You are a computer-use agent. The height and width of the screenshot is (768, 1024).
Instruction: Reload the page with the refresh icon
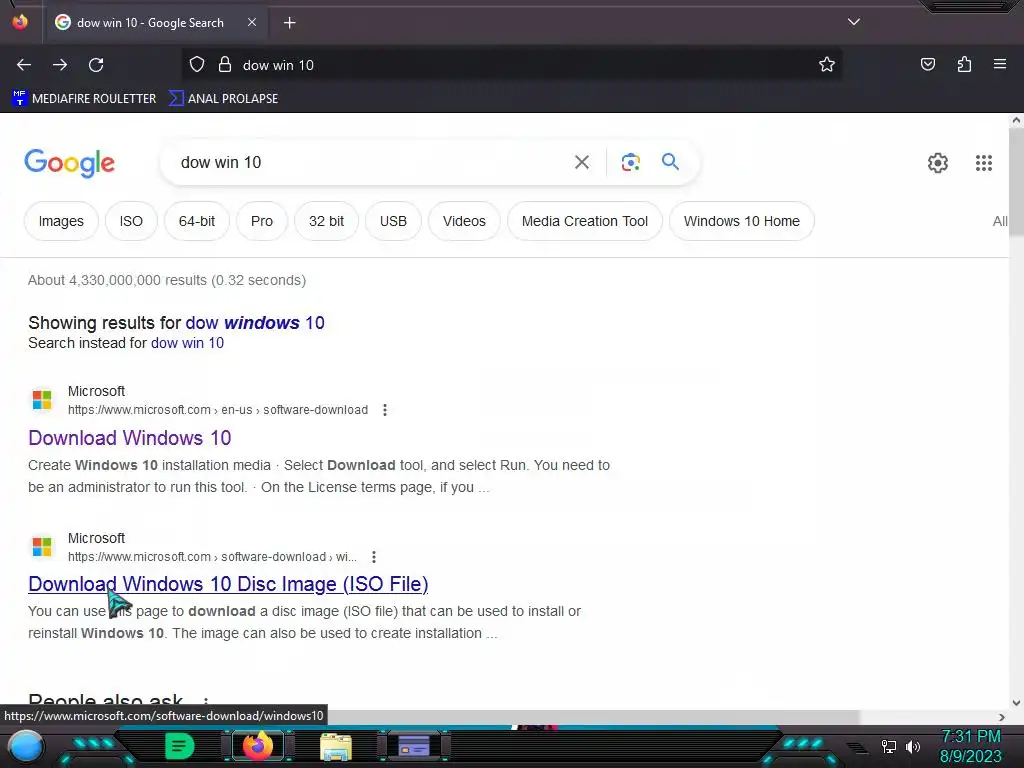click(x=96, y=65)
